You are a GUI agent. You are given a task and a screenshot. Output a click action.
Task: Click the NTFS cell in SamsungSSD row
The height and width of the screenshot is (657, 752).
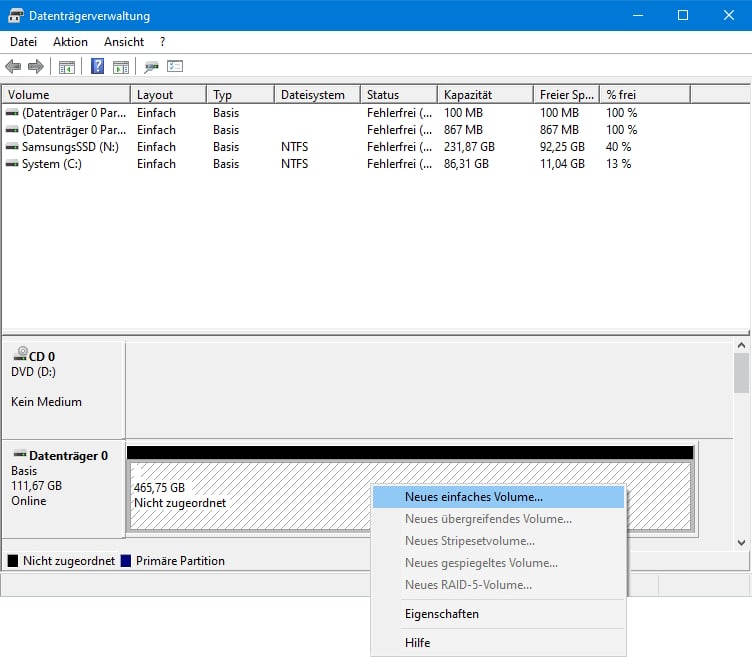coord(294,147)
